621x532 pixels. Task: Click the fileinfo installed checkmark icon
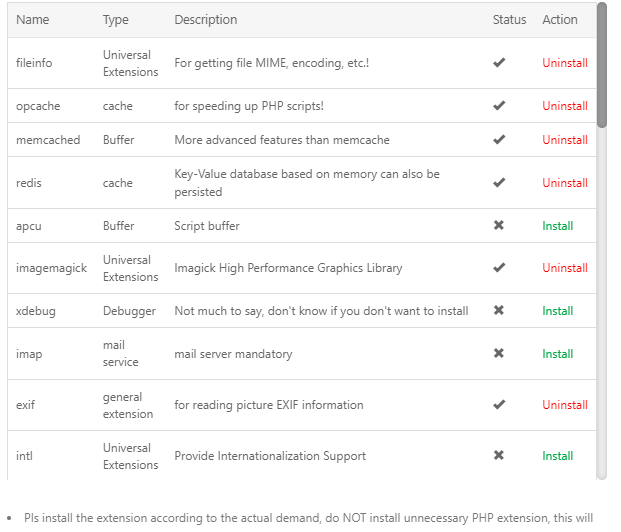point(499,62)
